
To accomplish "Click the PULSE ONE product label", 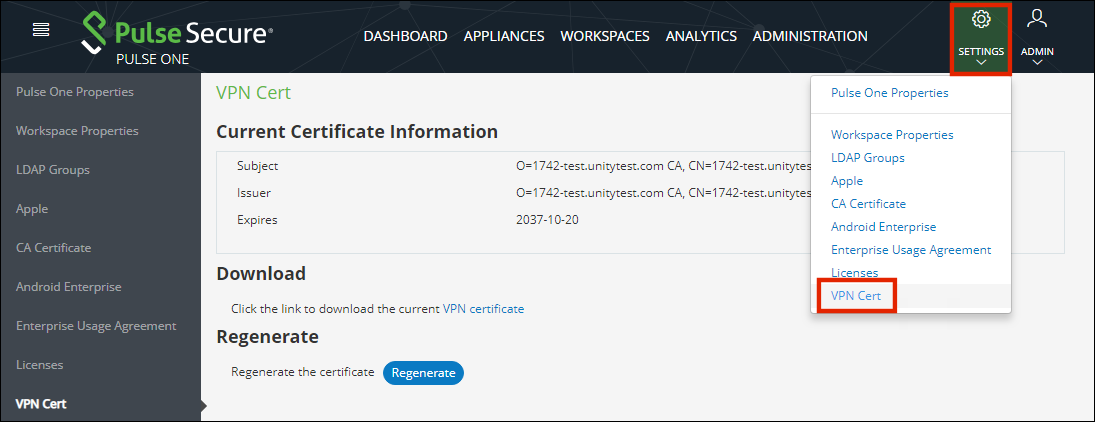I will 152,59.
